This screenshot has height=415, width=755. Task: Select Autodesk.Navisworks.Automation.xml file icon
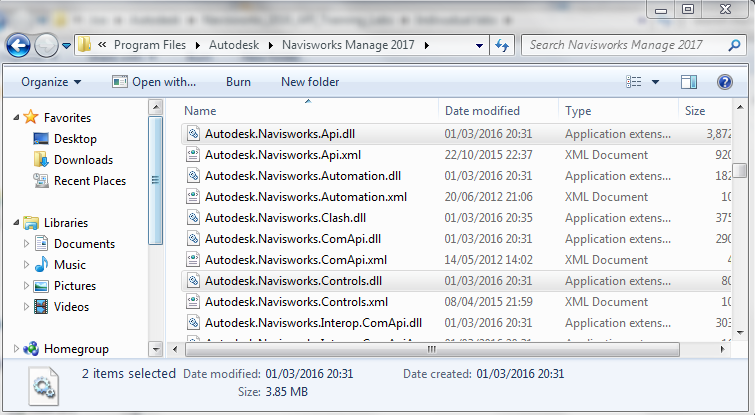click(x=193, y=196)
